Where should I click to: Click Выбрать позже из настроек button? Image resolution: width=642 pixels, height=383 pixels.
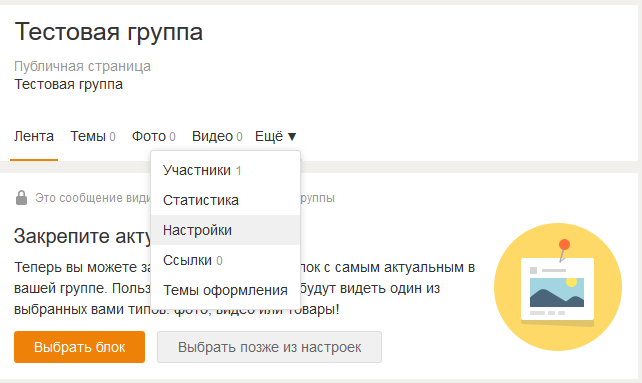click(x=269, y=347)
